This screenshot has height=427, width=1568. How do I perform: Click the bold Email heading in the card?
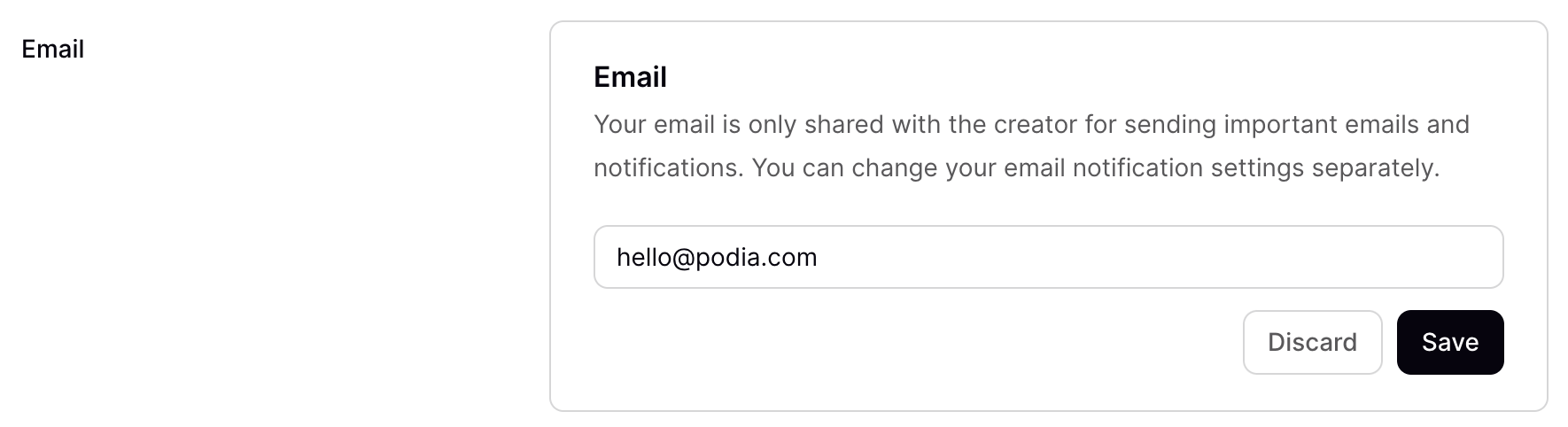[630, 77]
